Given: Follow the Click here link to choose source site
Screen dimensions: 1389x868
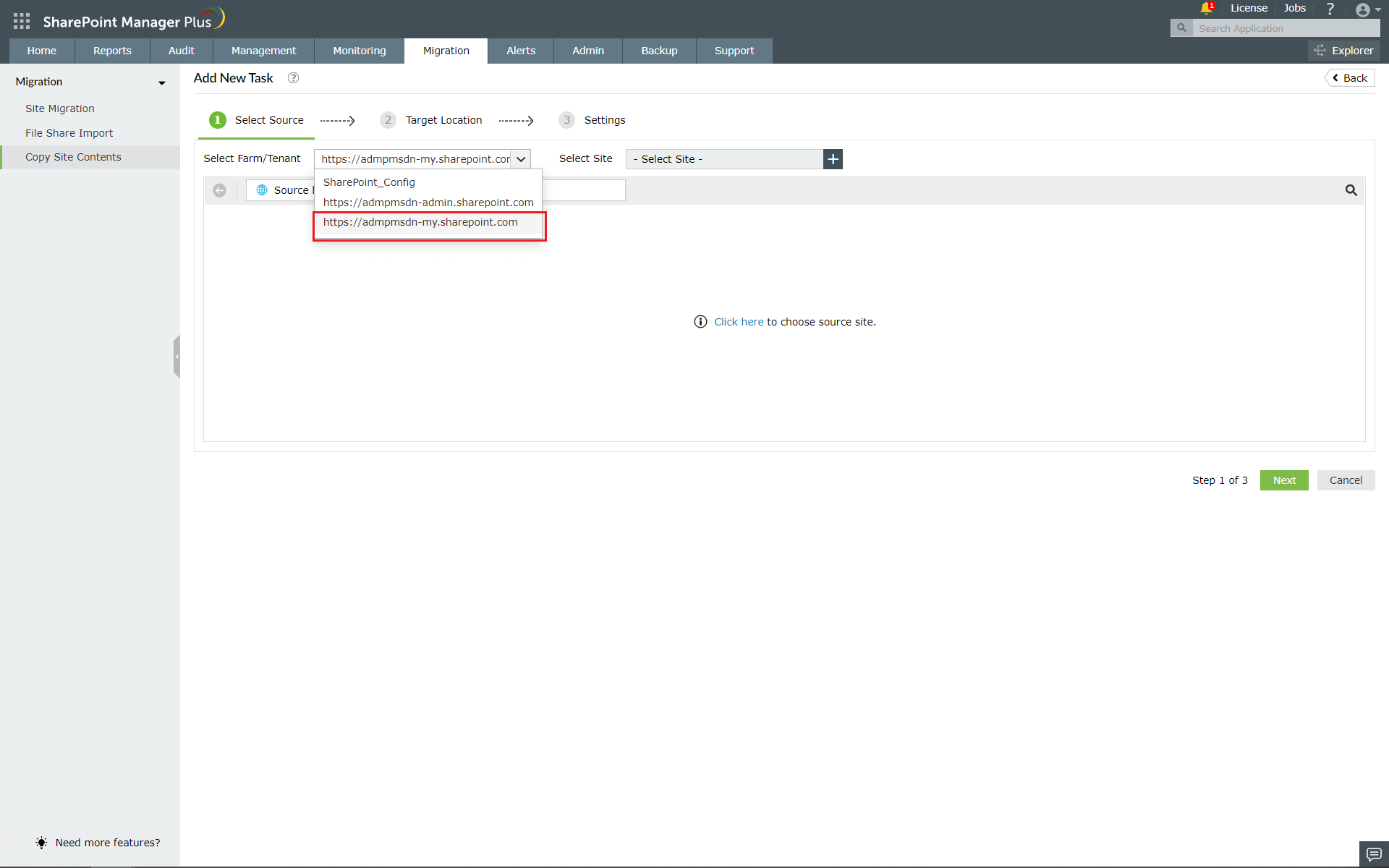Looking at the screenshot, I should [738, 321].
